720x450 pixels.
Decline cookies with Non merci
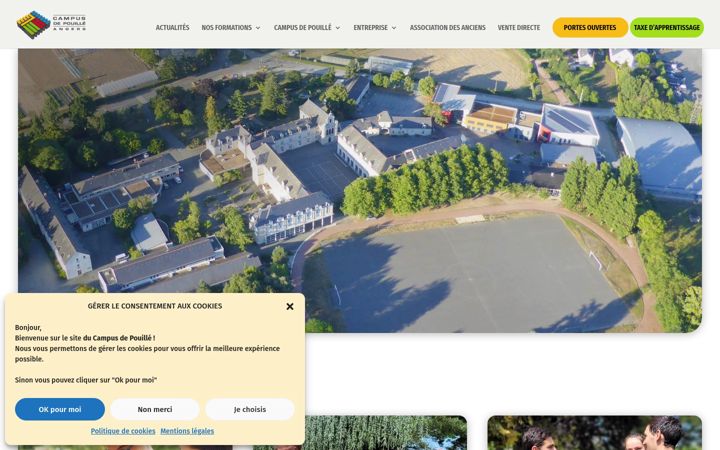click(x=155, y=409)
